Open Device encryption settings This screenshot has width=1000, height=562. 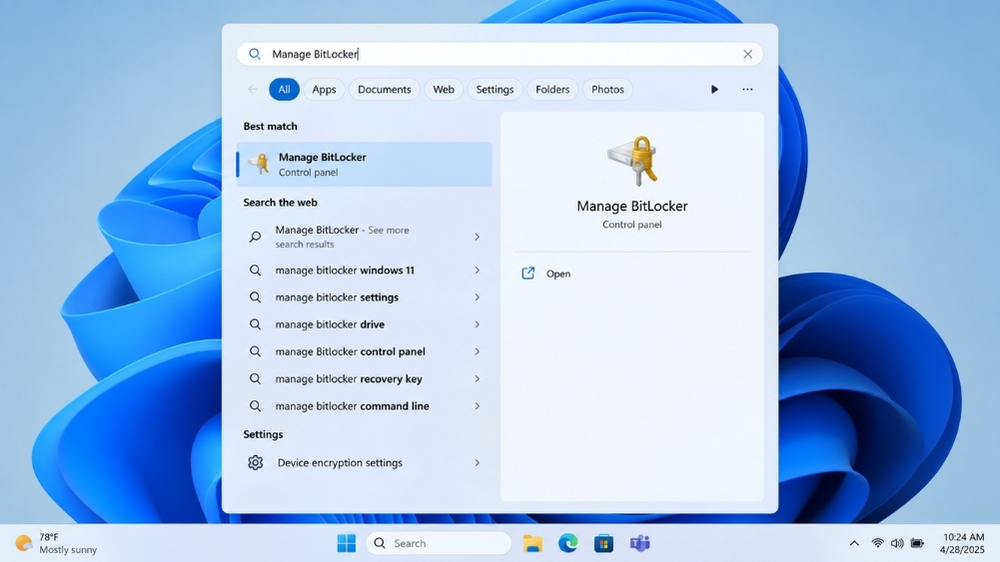point(364,462)
